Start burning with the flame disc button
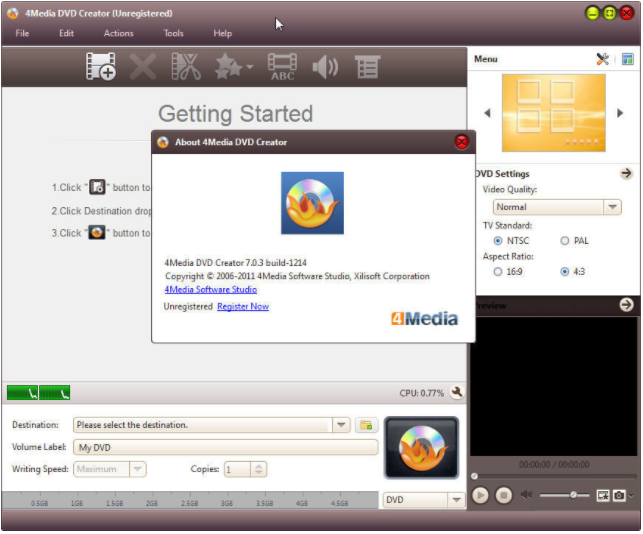Screen dimensions: 643x534 [422, 447]
